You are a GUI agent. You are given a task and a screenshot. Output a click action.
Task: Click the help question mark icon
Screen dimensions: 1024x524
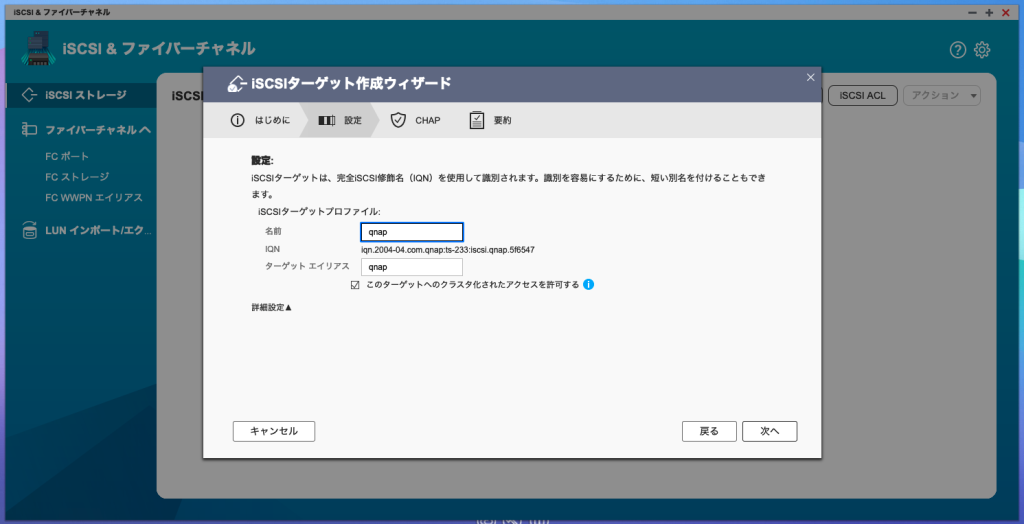click(958, 50)
